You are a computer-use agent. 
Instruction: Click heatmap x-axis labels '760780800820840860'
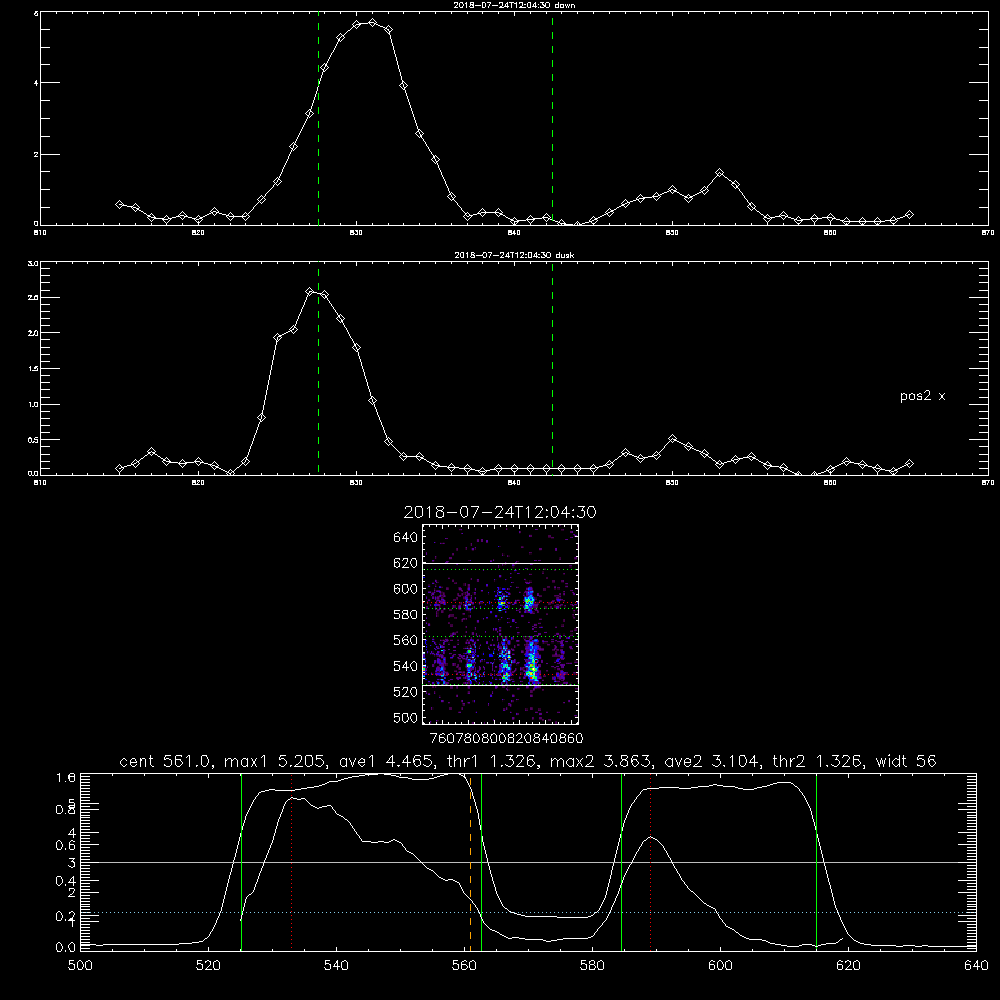(x=507, y=738)
